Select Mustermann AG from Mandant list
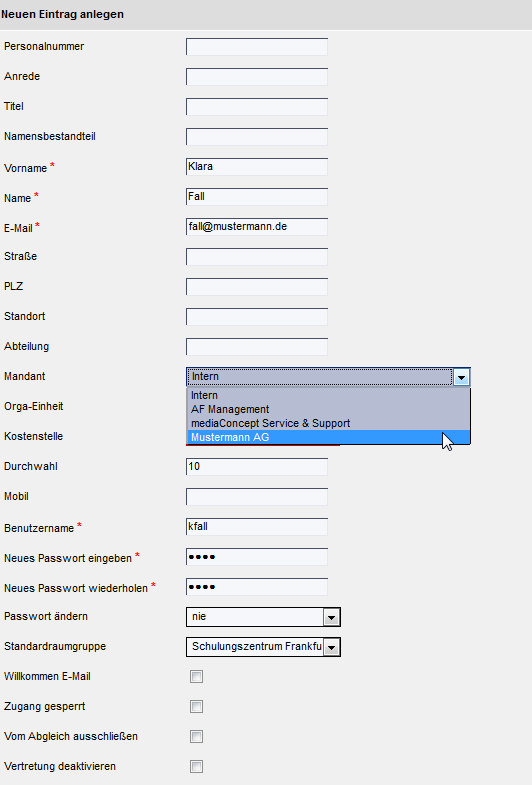 pyautogui.click(x=328, y=437)
